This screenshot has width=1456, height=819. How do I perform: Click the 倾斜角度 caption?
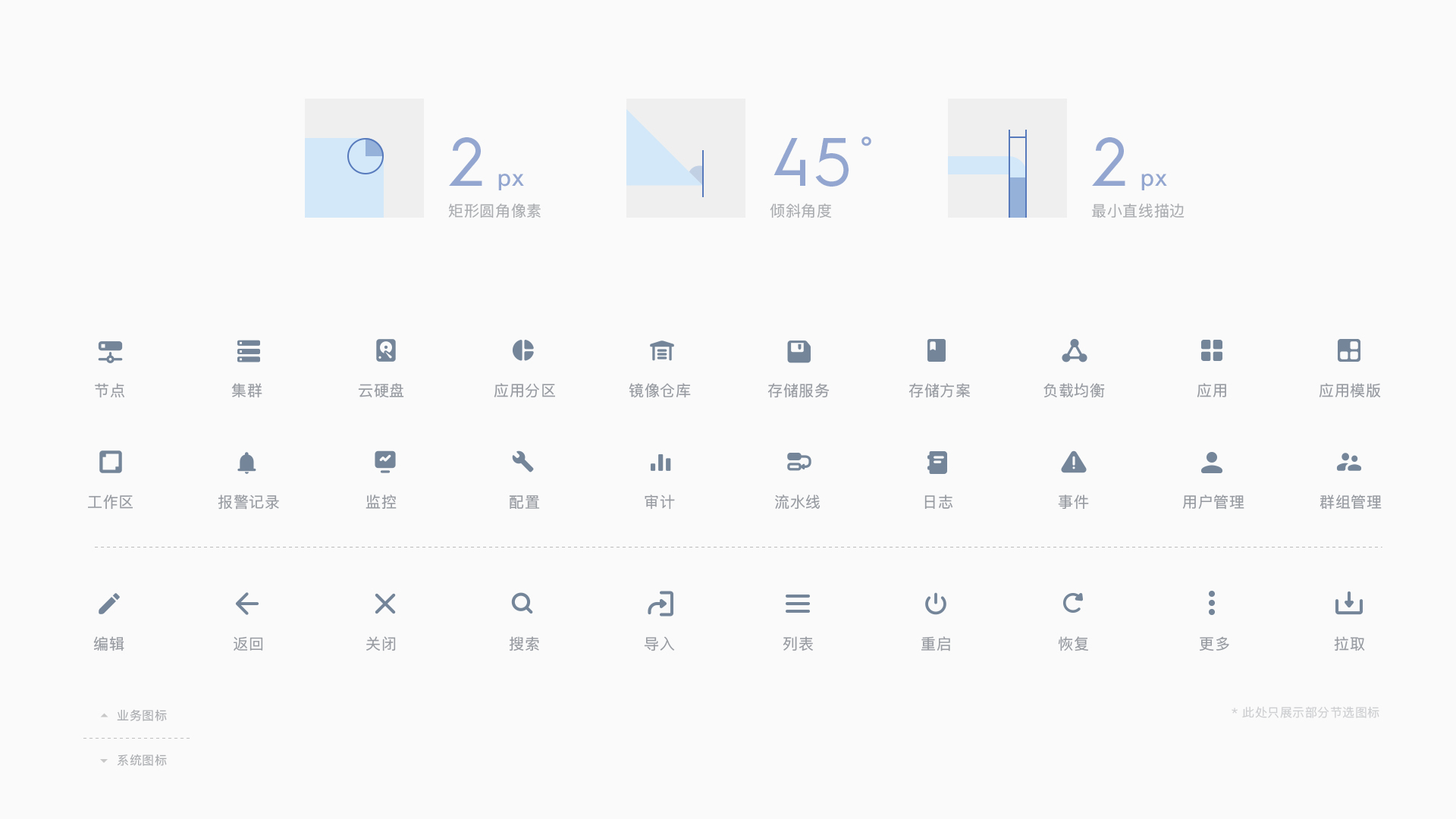pos(801,211)
